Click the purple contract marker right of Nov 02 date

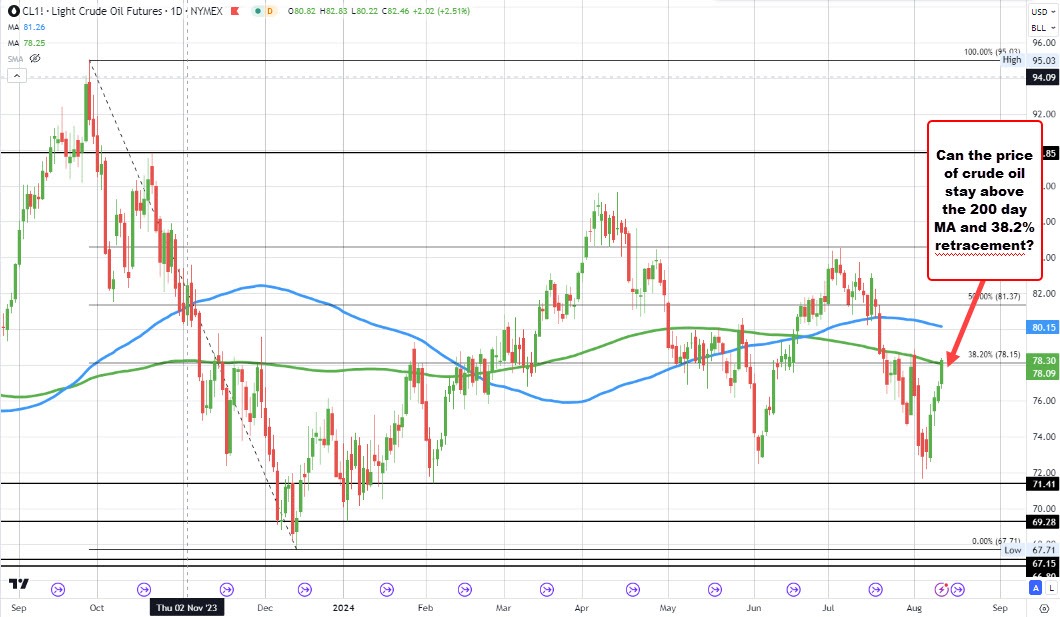point(226,590)
